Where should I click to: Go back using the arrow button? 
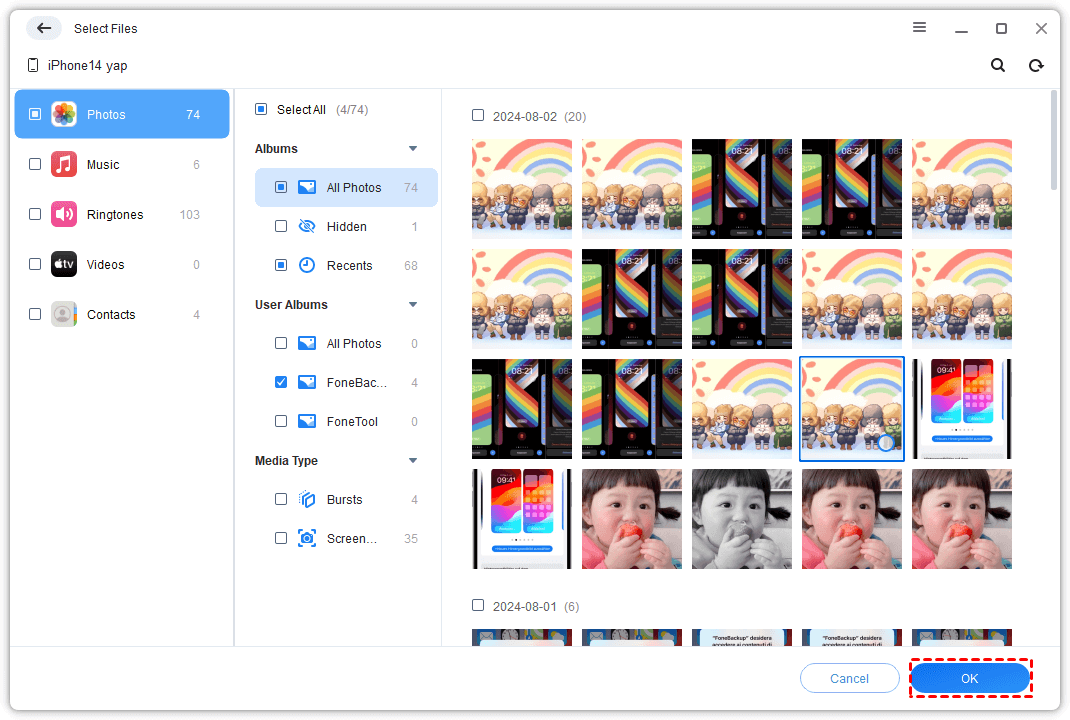pyautogui.click(x=44, y=28)
